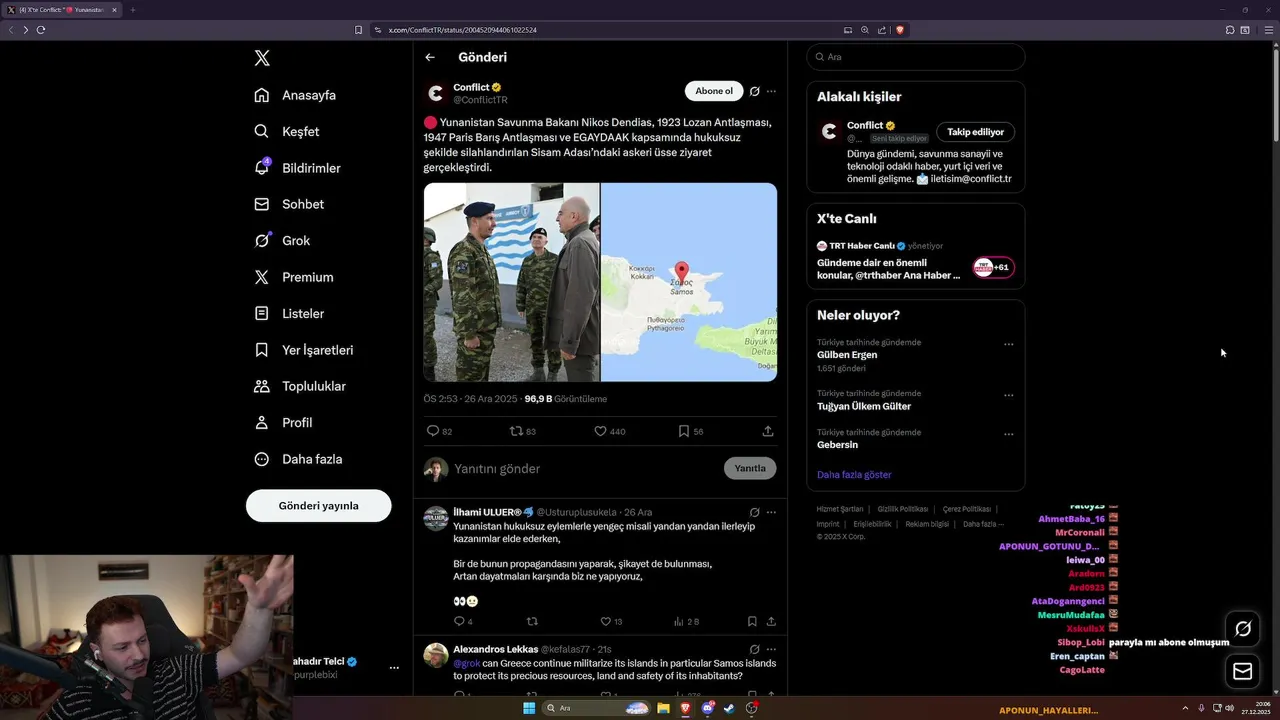
Task: Click the Ara search box
Action: coord(915,57)
